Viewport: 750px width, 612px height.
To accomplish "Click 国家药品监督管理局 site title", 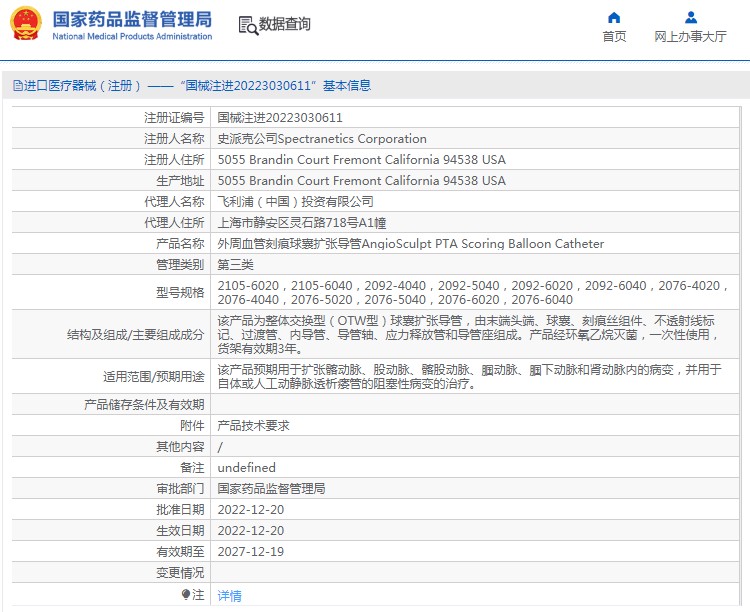I will (x=132, y=20).
